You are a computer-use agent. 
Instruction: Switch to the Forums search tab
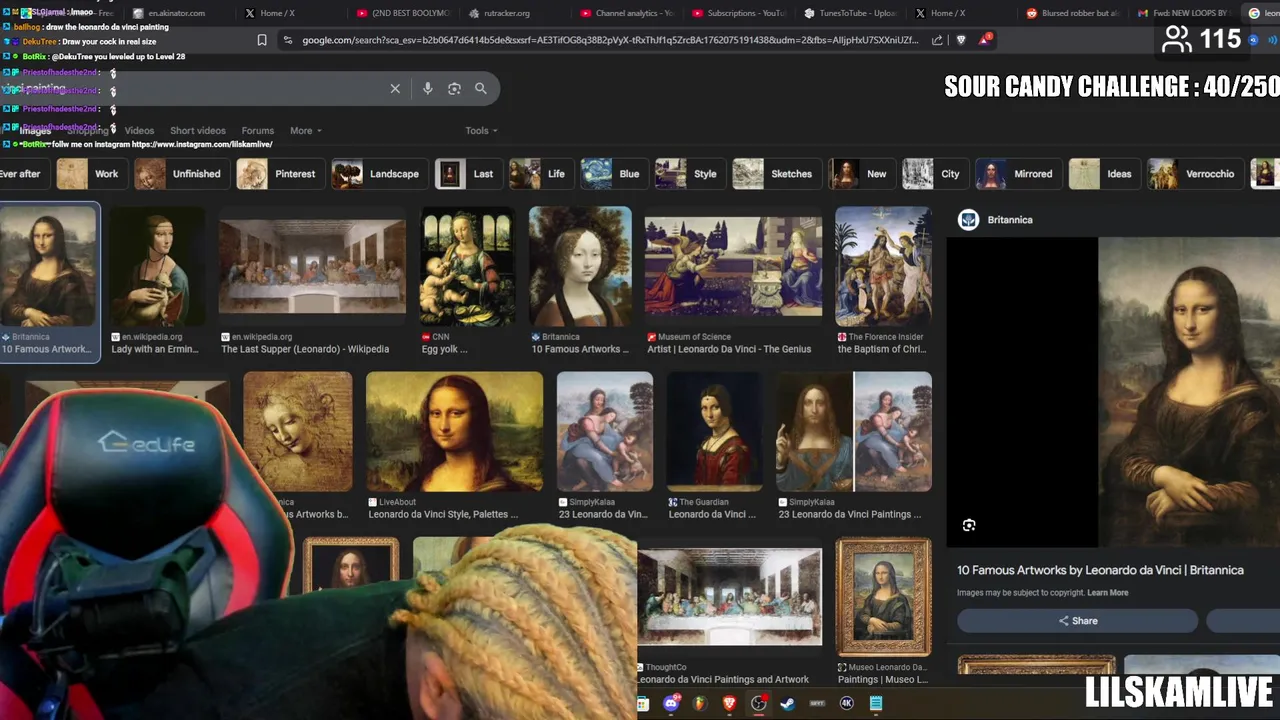[257, 131]
